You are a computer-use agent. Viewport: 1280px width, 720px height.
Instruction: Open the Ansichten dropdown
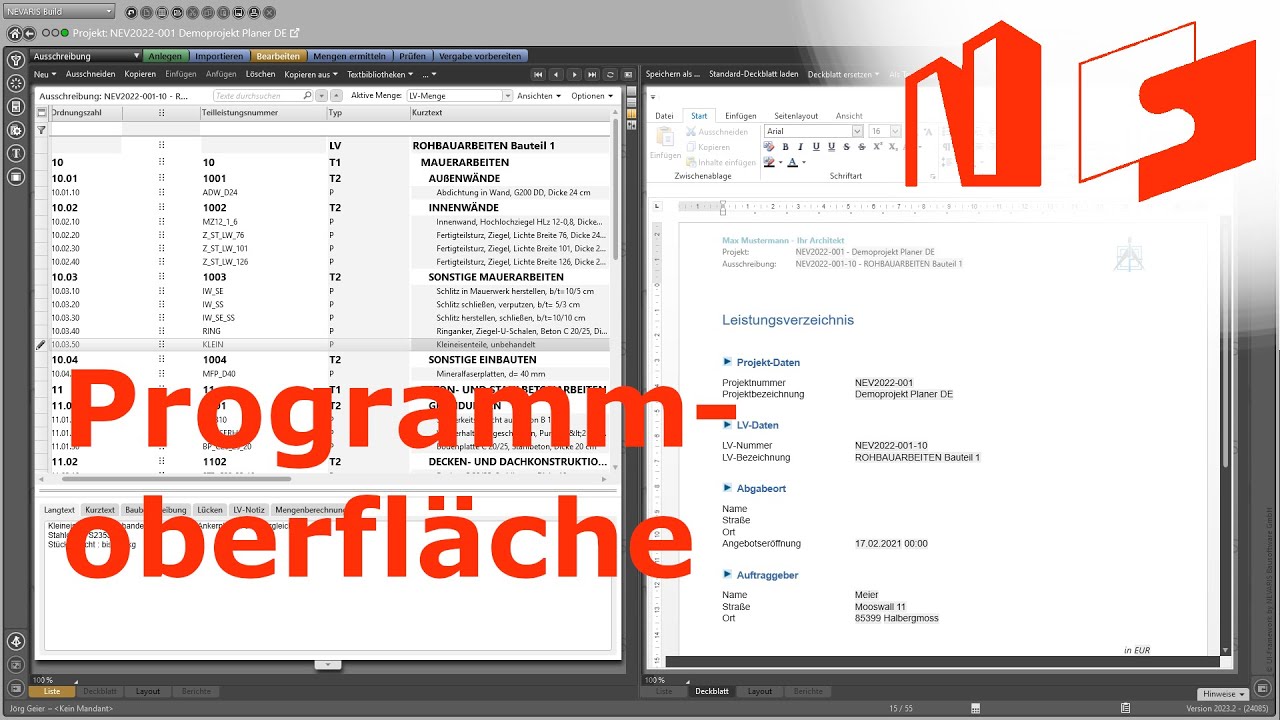538,96
